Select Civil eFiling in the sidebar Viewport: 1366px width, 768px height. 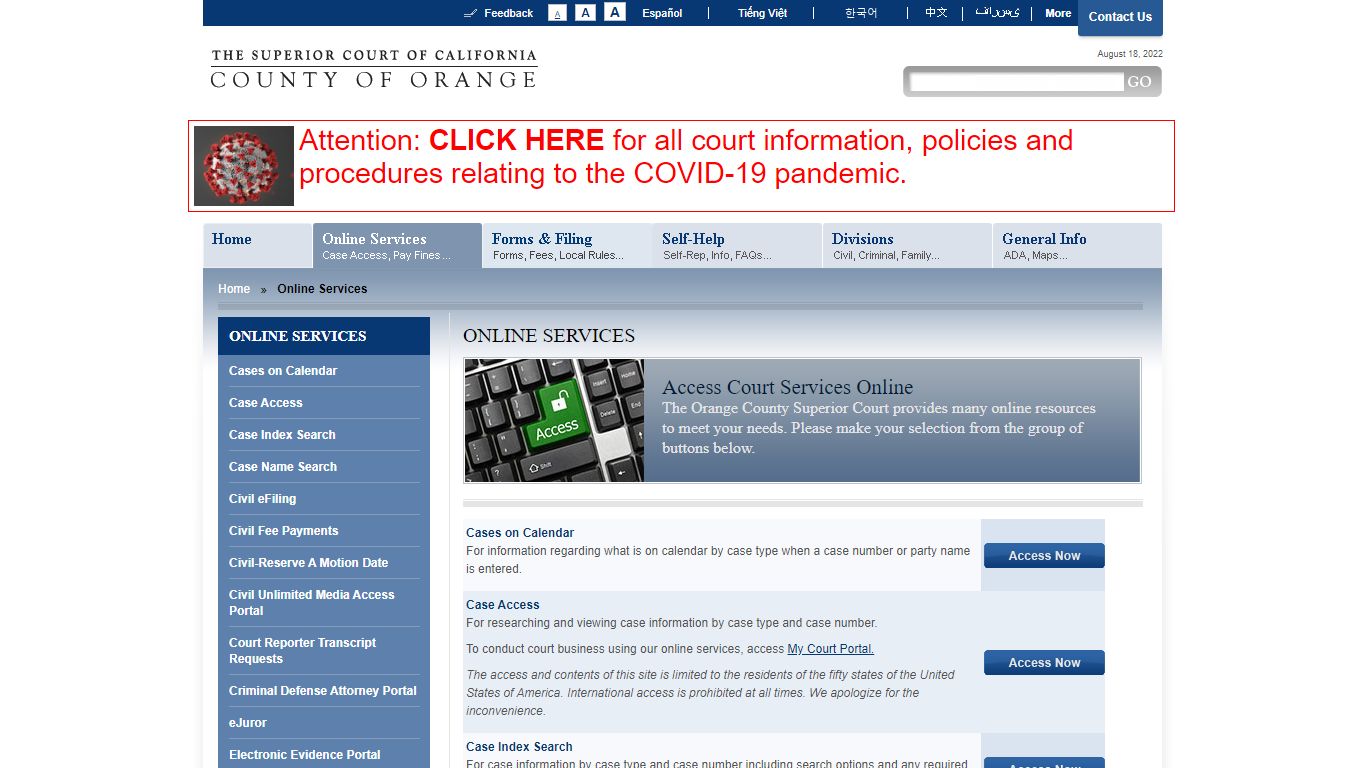point(262,499)
